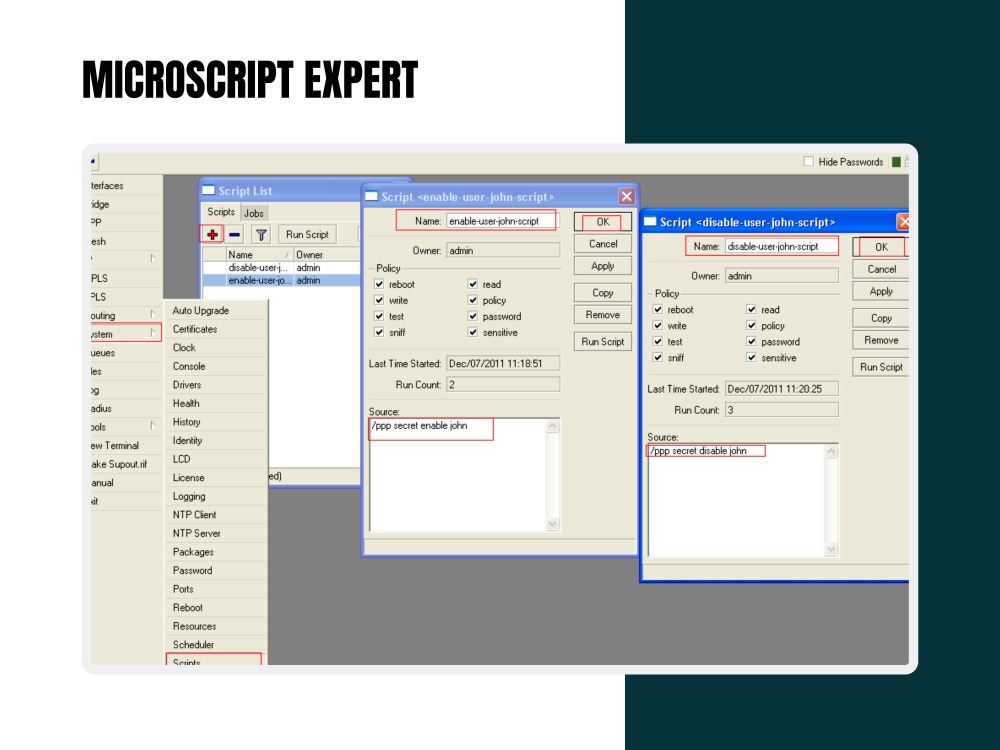Expand the Routing submenu arrow in sidebar

[x=152, y=314]
